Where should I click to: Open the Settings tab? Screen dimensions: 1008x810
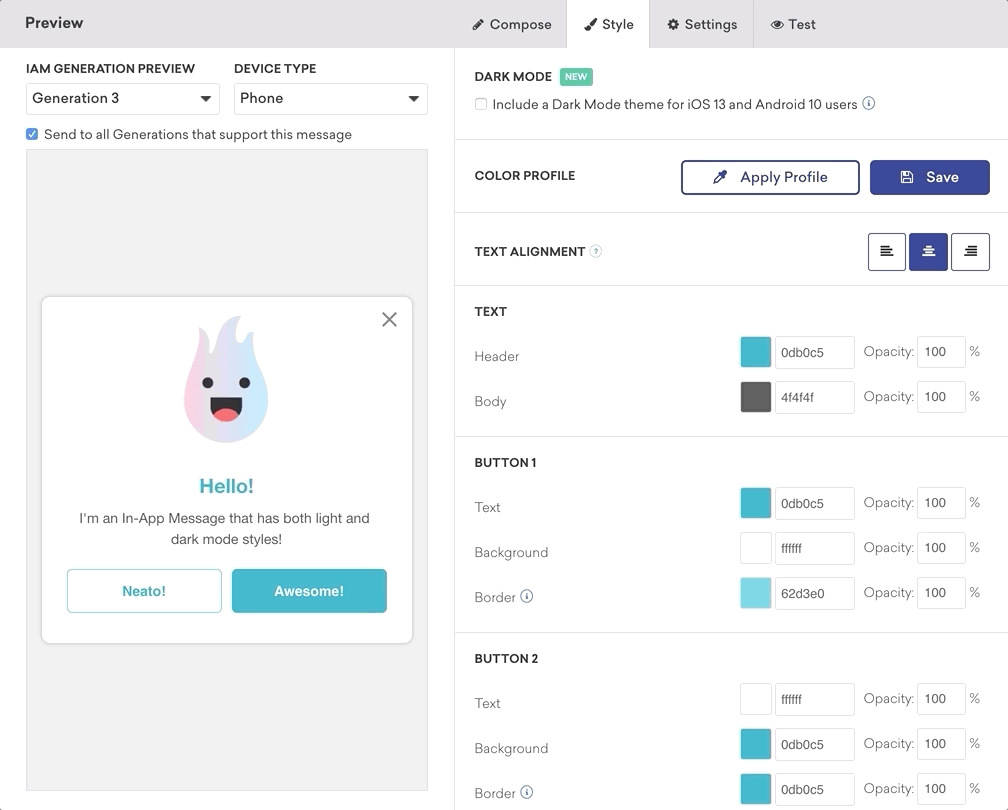click(702, 24)
